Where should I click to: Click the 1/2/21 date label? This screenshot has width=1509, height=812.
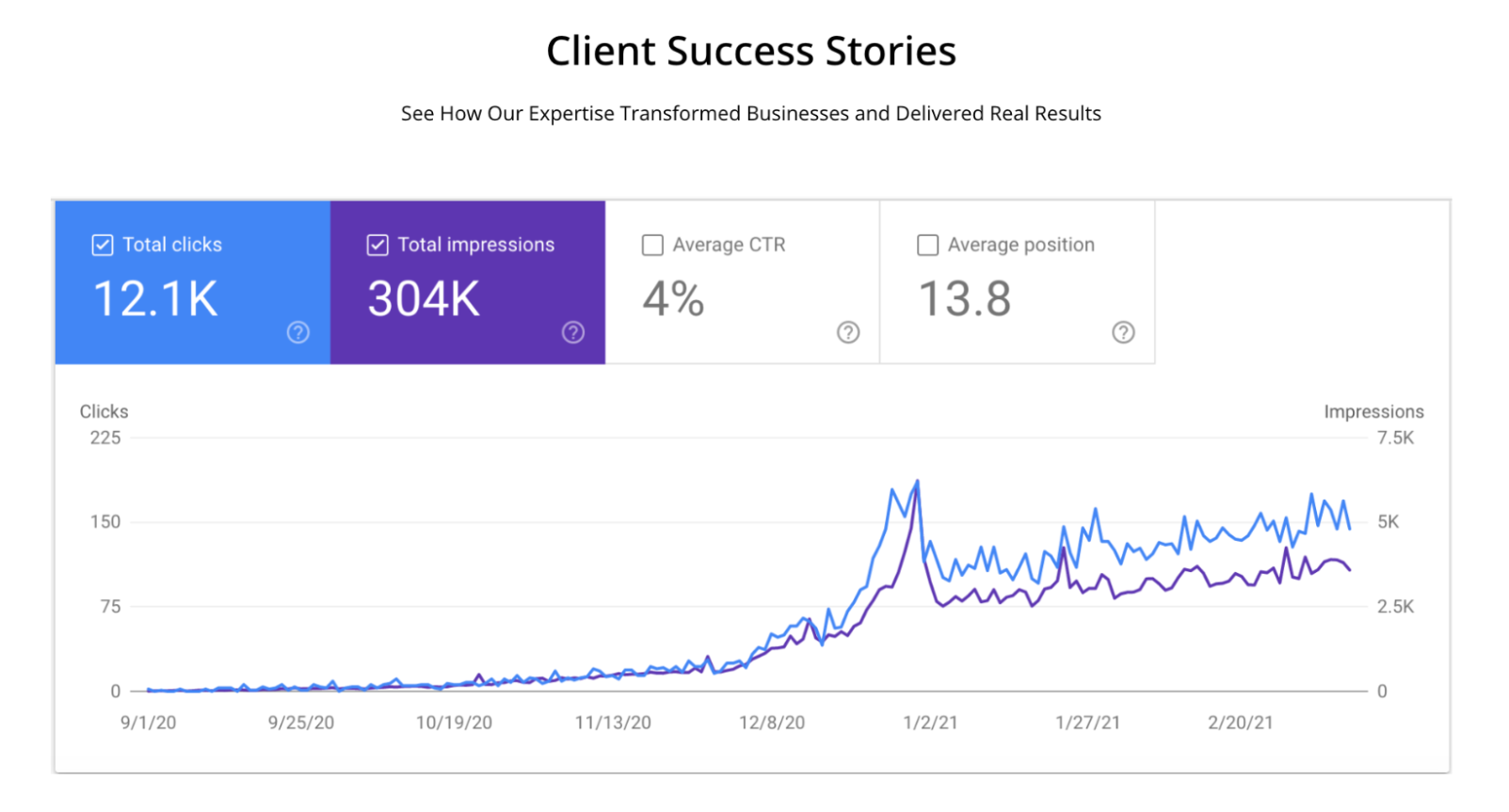pos(930,723)
